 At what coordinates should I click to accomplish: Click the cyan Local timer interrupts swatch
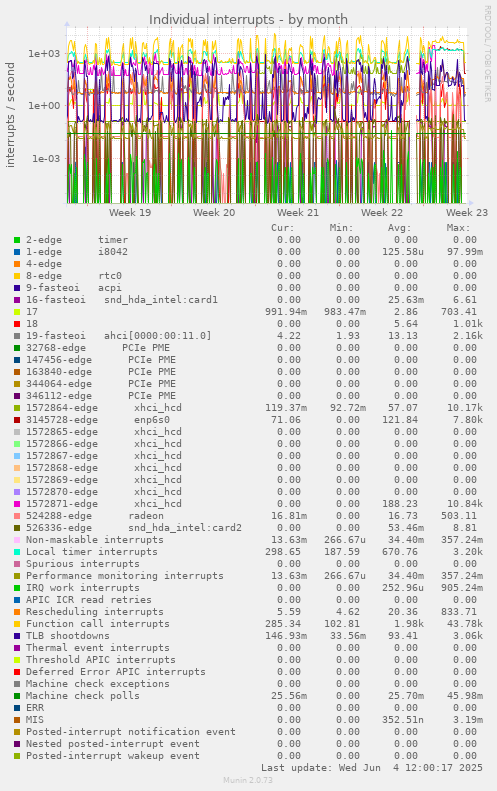[17, 552]
